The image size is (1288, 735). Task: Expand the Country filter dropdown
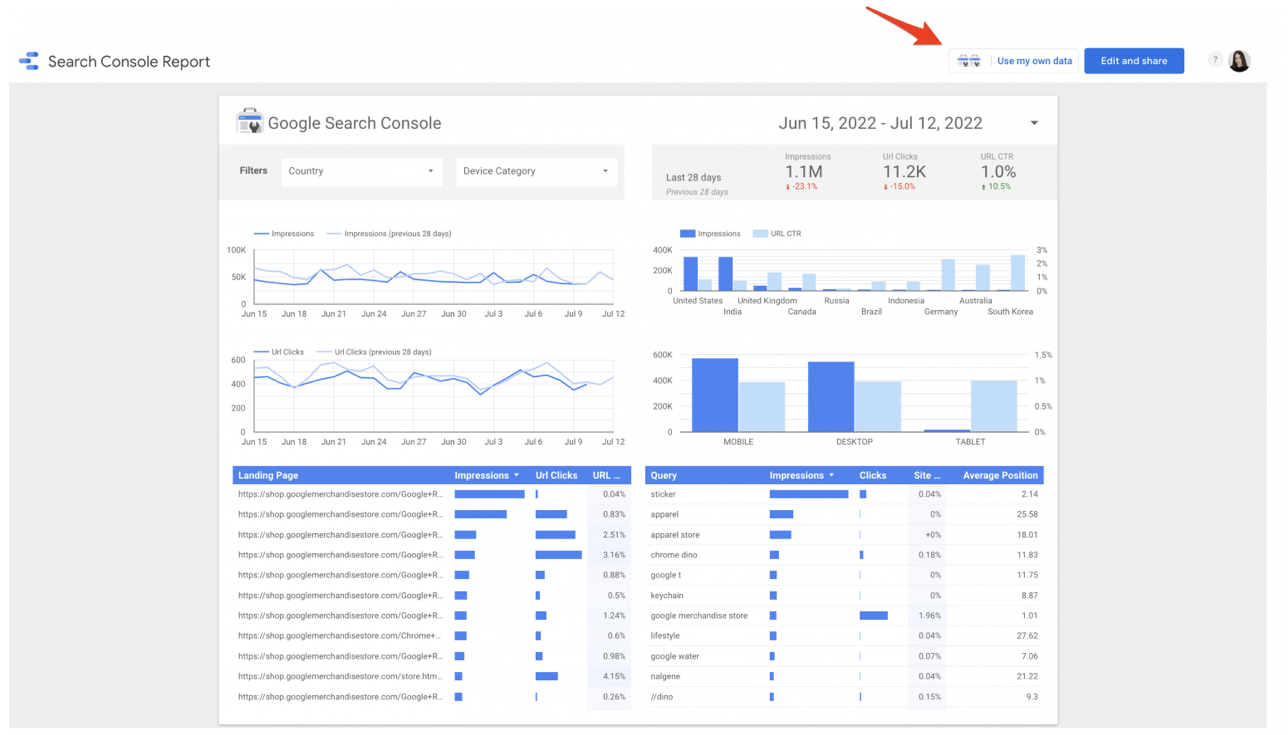click(x=361, y=171)
